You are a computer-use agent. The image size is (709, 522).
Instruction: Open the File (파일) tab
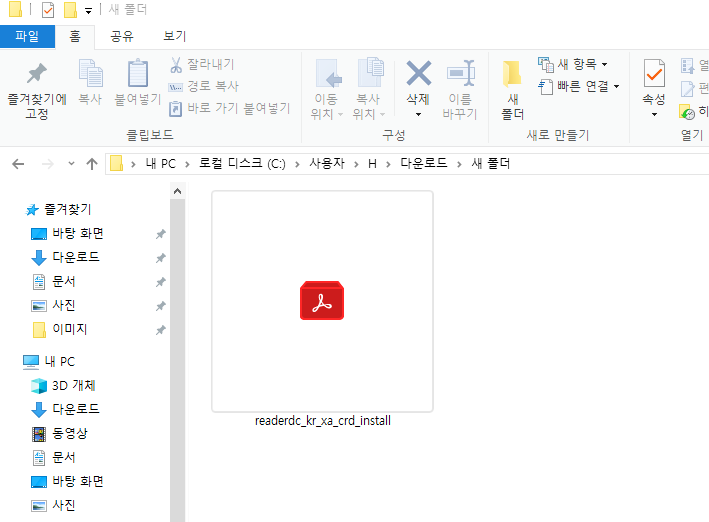27,36
